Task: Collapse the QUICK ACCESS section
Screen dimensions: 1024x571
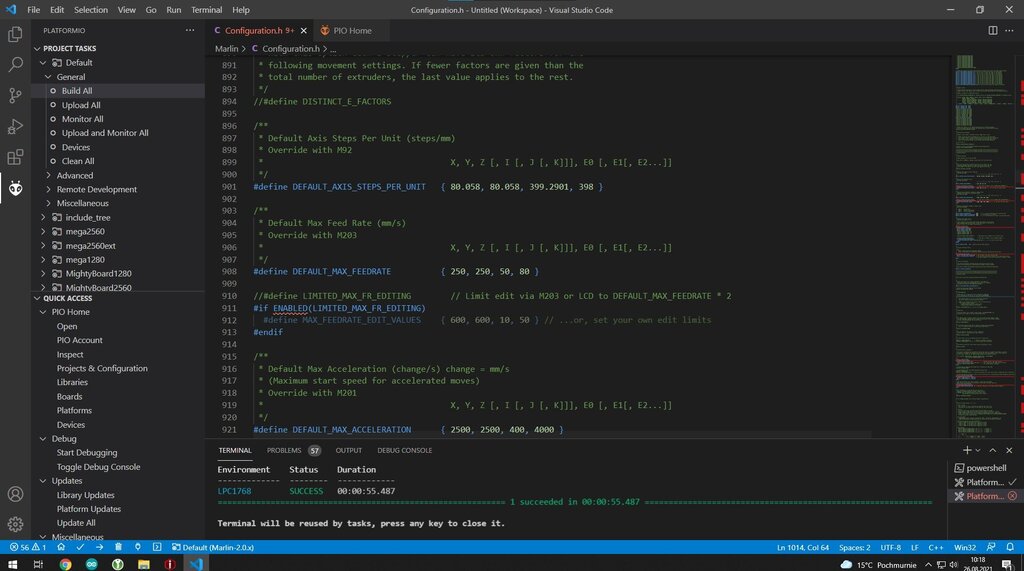Action: tap(67, 298)
